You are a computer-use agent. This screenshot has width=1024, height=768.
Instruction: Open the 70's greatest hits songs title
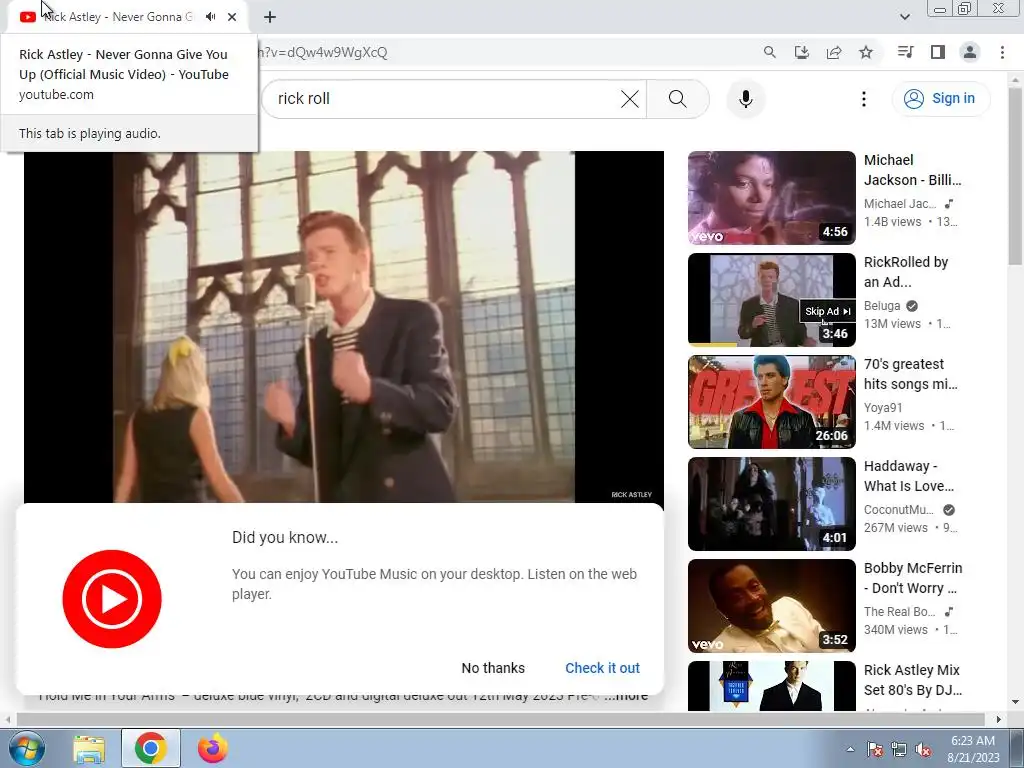[910, 374]
